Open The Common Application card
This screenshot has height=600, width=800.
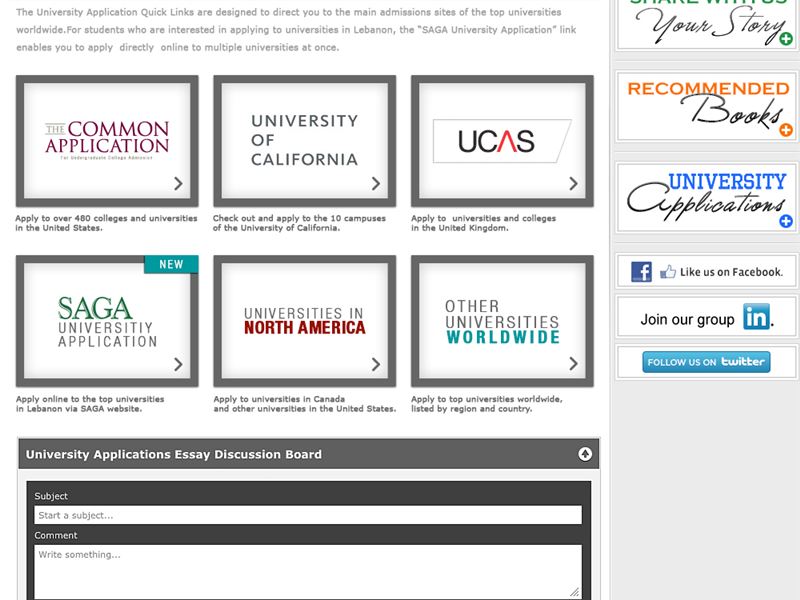[x=107, y=141]
